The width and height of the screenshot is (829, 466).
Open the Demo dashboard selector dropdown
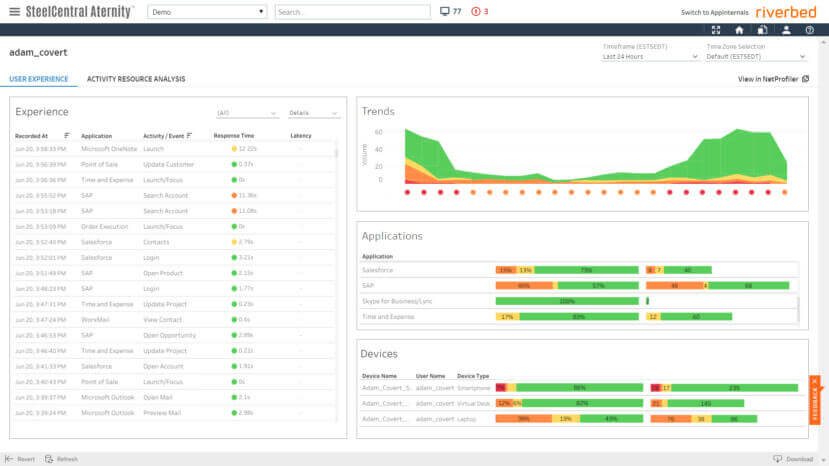(207, 12)
